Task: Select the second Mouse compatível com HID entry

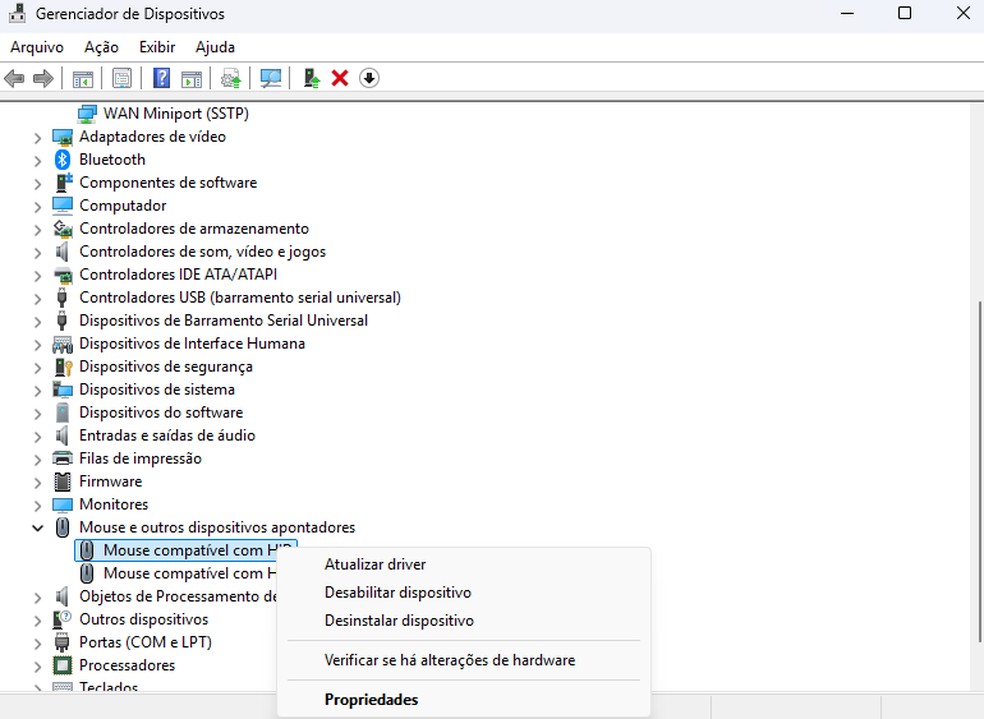Action: tap(178, 573)
